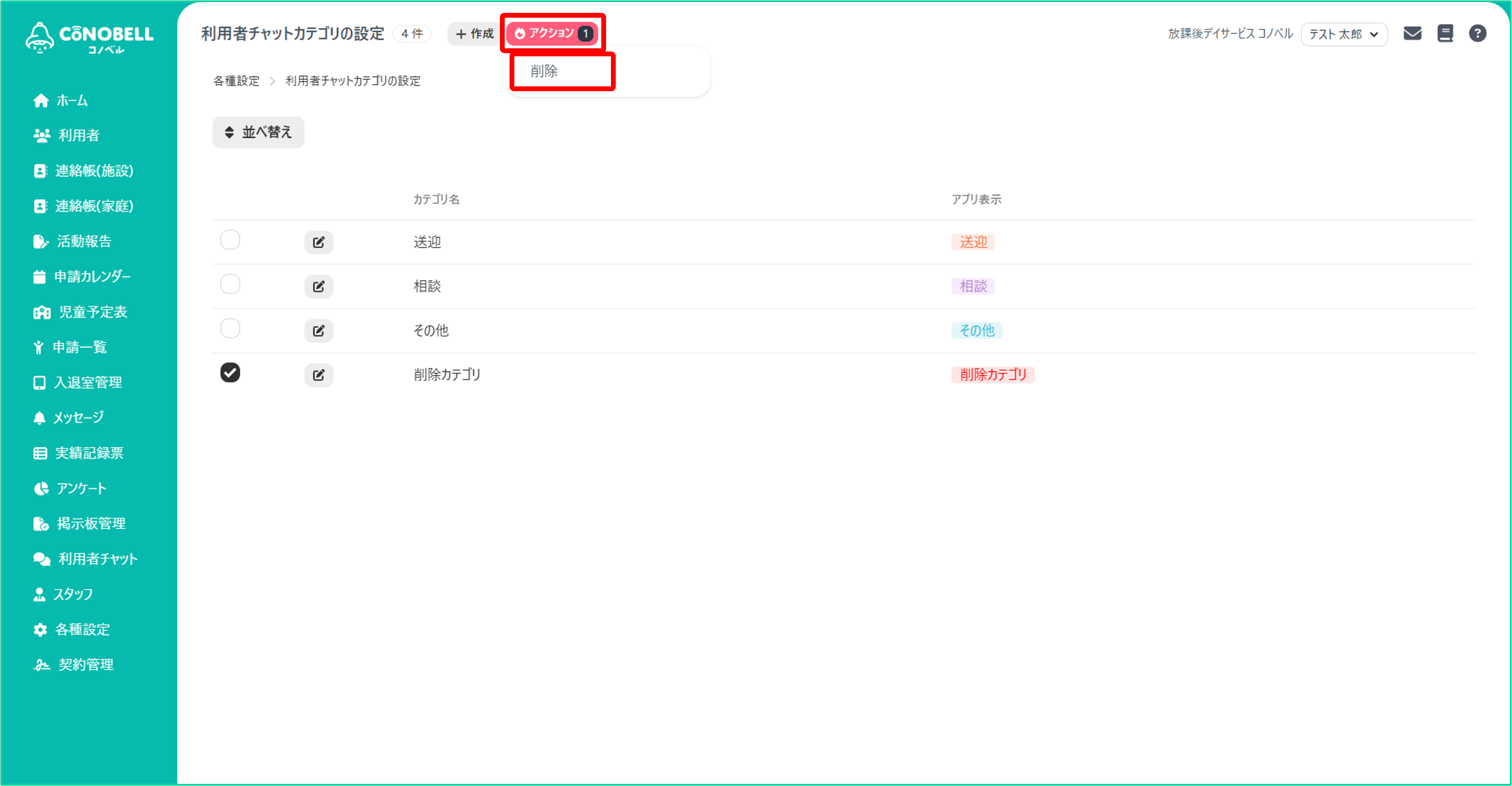Click the 相談 category name cell
Viewport: 1512px width, 786px height.
click(427, 287)
